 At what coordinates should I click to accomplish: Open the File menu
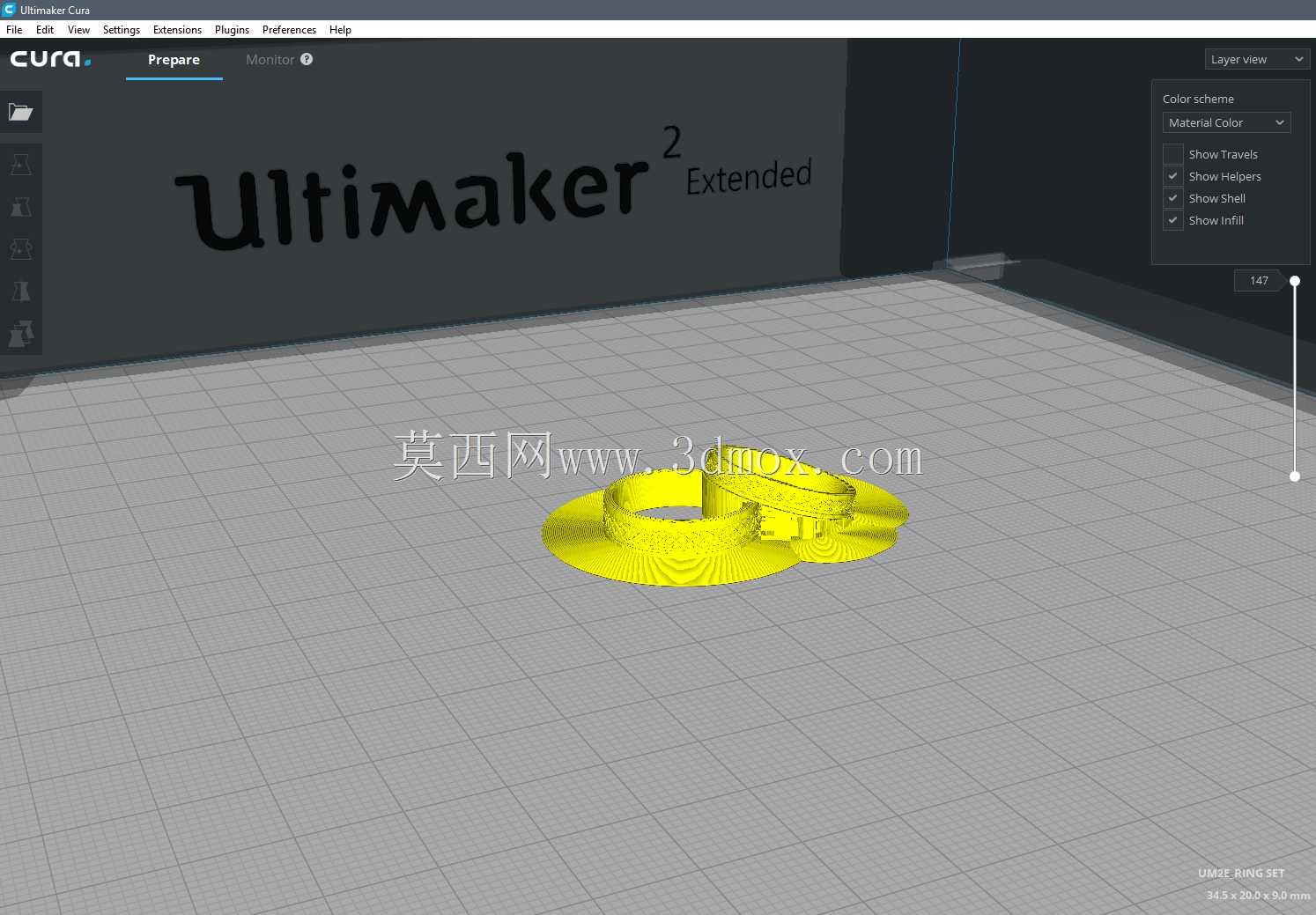pos(14,29)
